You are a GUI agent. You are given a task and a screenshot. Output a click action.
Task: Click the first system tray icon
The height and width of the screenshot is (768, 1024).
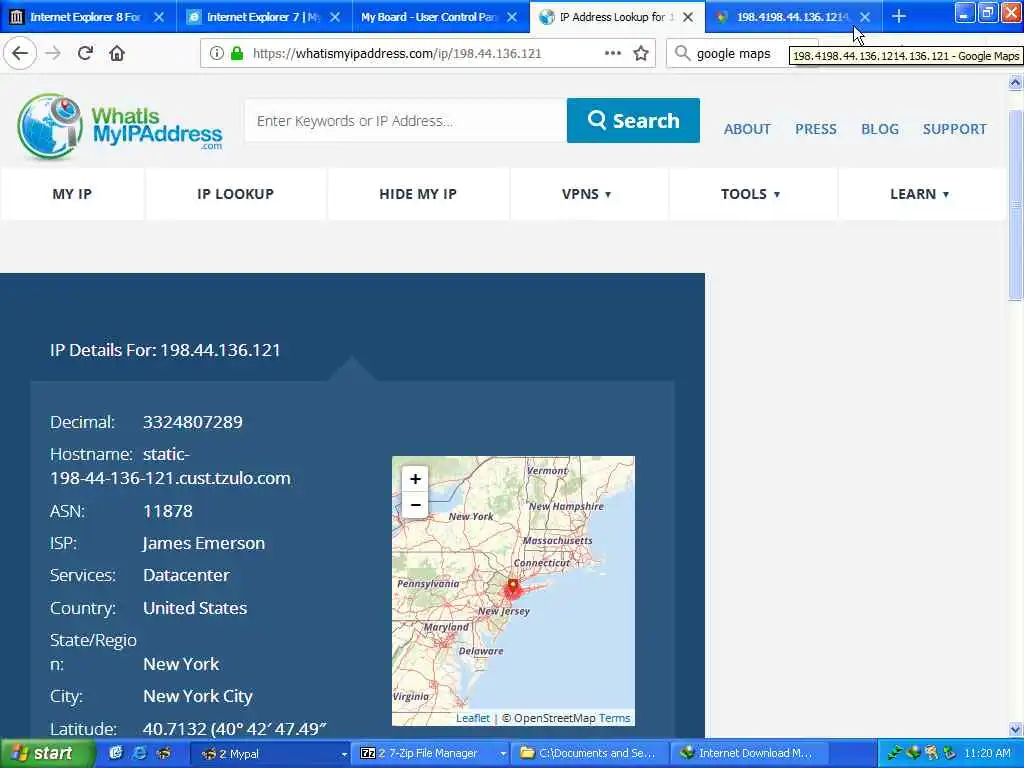click(895, 753)
